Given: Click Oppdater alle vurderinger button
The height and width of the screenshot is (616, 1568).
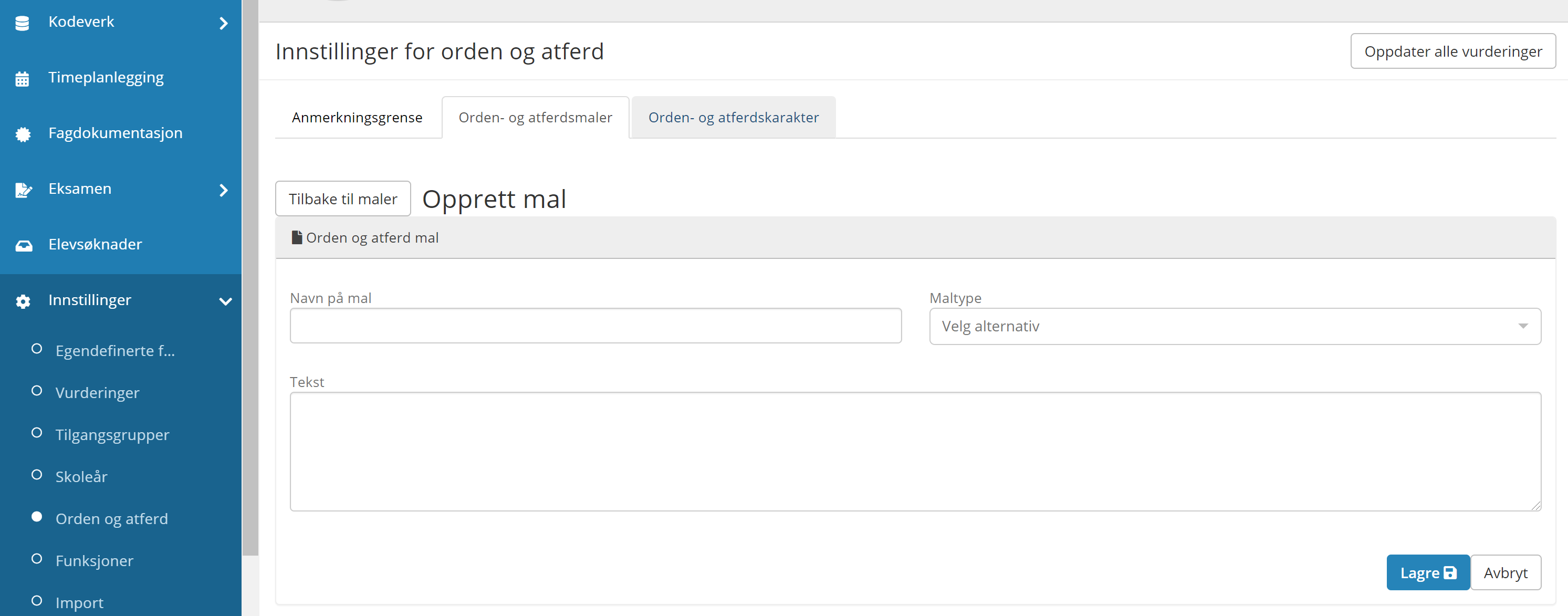Looking at the screenshot, I should pyautogui.click(x=1453, y=52).
